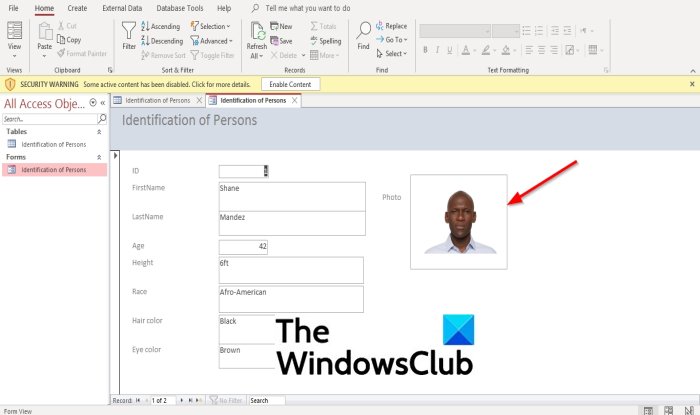Open the font size combo box
This screenshot has height=415, width=700.
point(506,31)
